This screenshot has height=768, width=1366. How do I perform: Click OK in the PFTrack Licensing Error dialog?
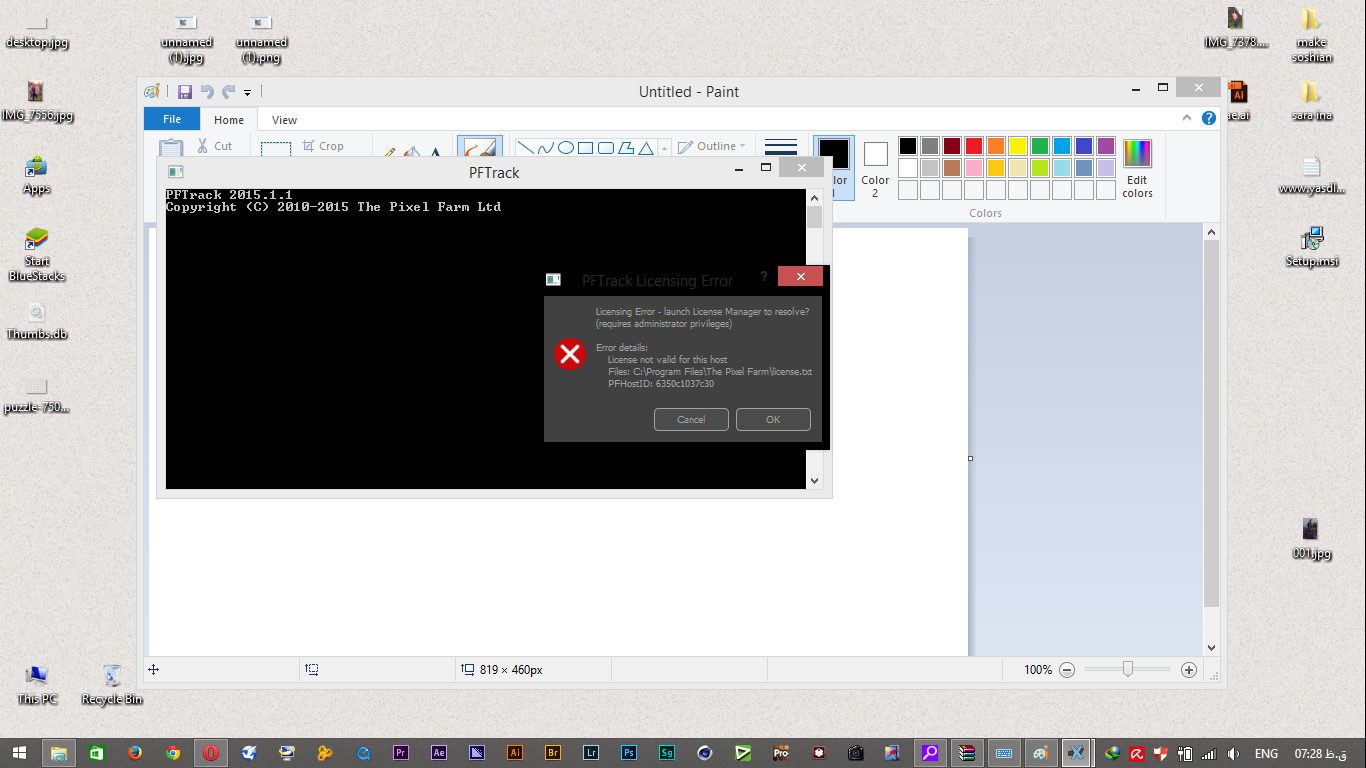(773, 419)
